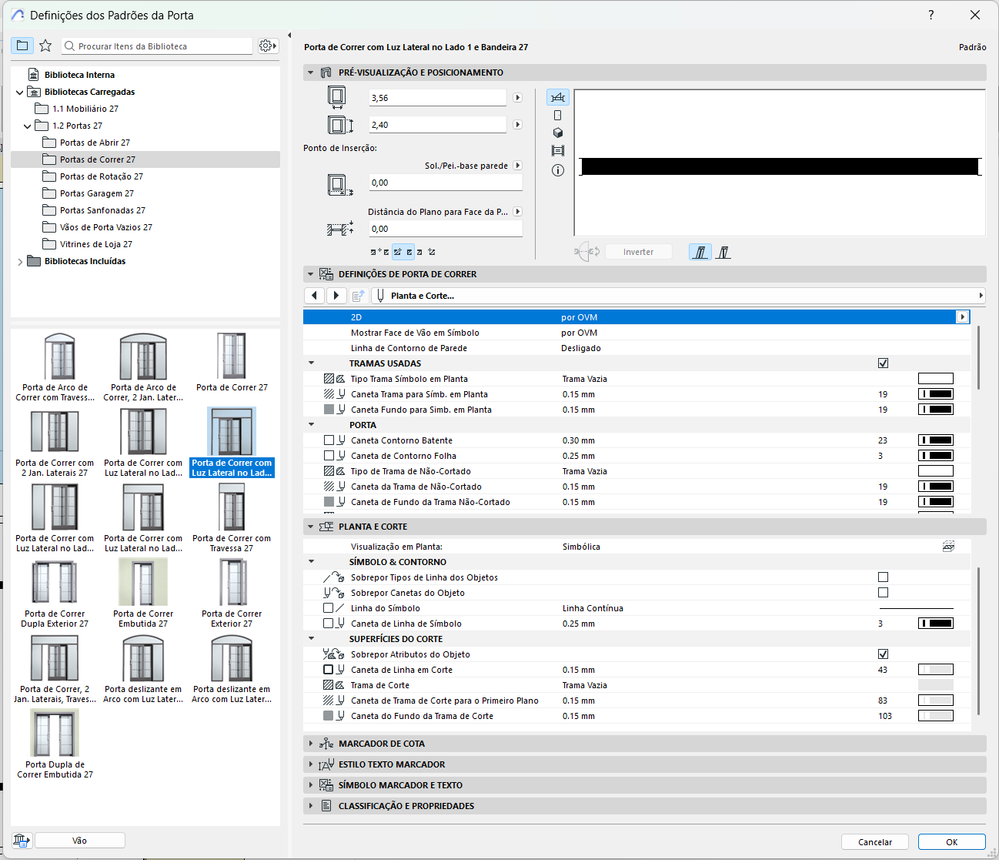Select the 3D view preview icon
This screenshot has height=860, width=999.
pos(557,133)
